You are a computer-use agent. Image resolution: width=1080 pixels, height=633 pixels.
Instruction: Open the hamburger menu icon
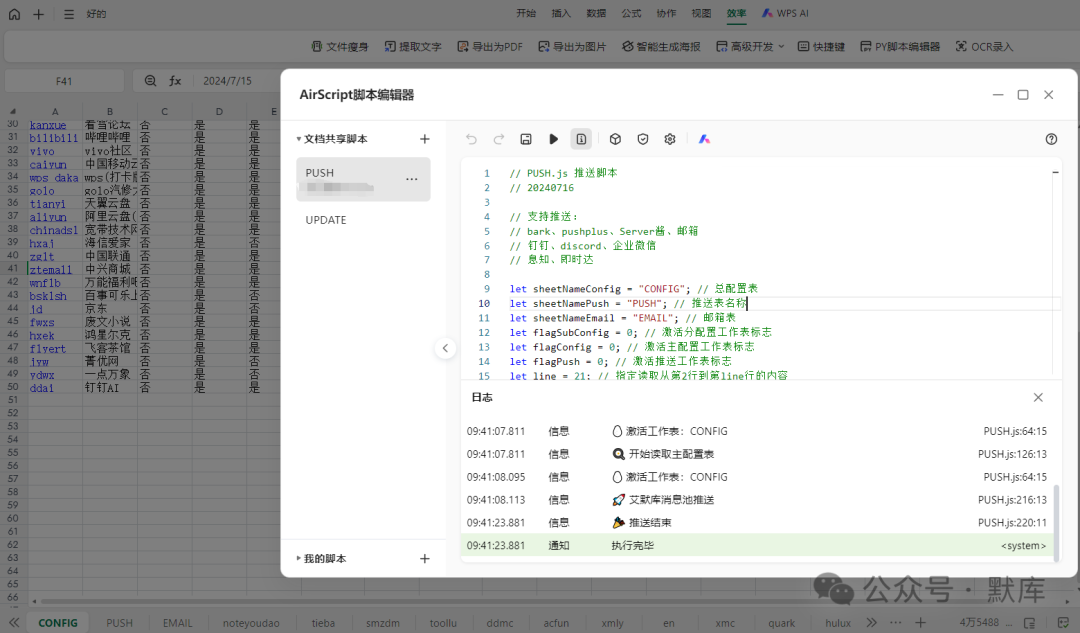point(69,14)
